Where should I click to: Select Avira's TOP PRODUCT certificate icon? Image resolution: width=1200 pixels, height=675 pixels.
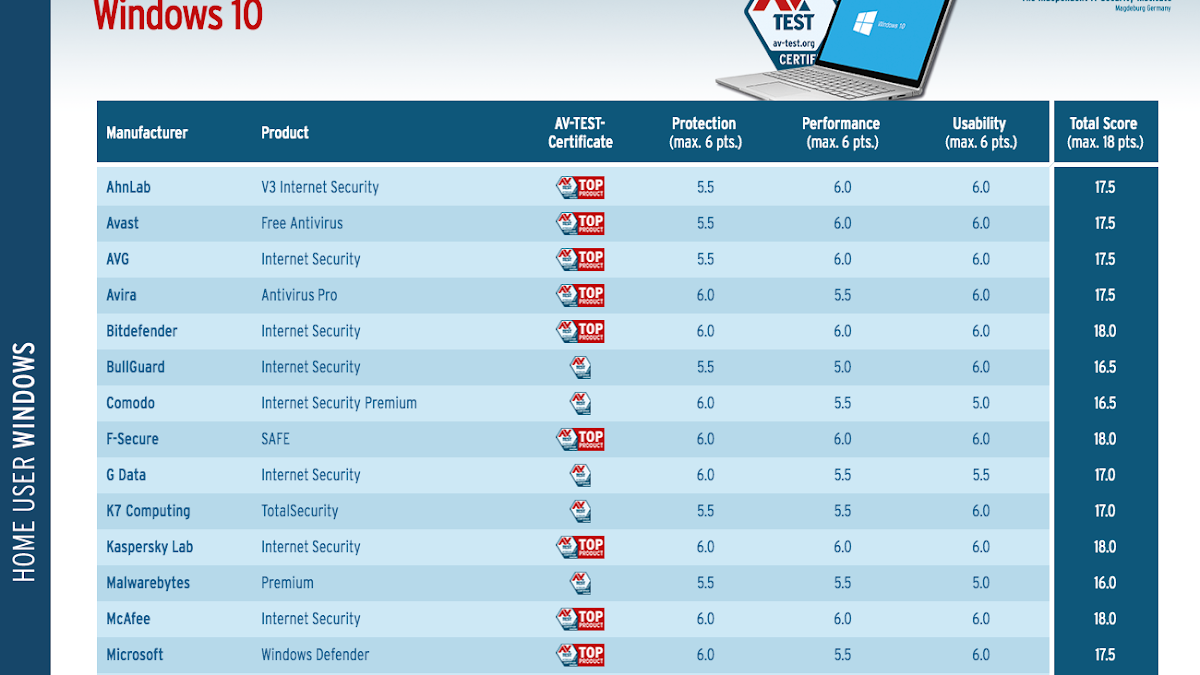[580, 295]
